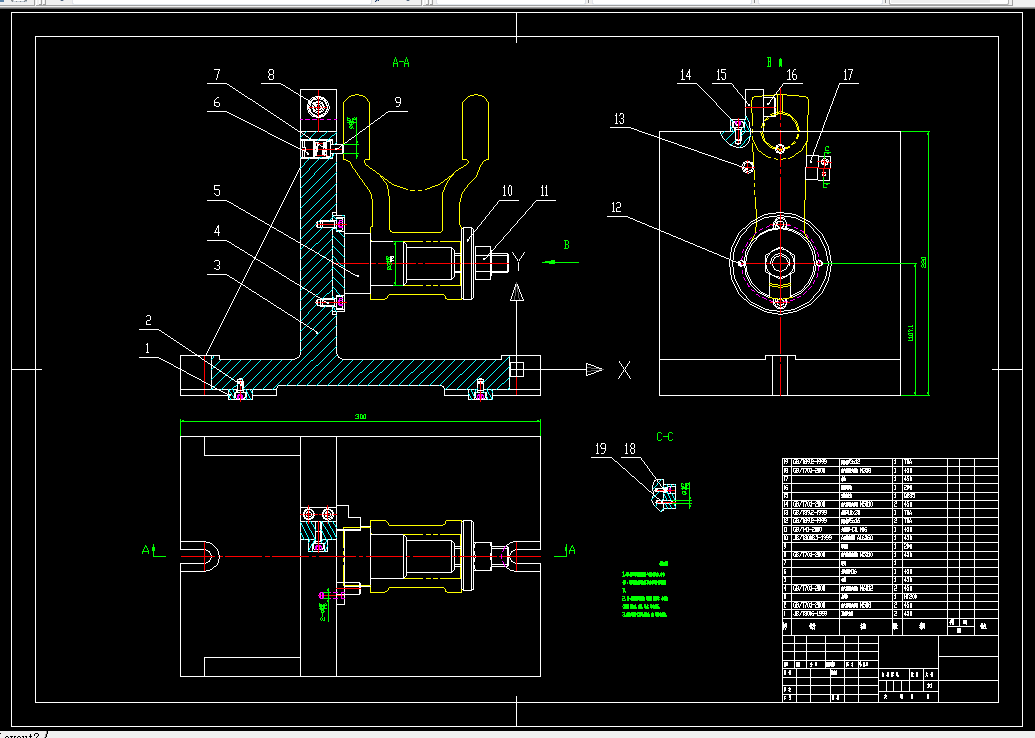
Task: Click the green C-C section title
Action: [665, 437]
